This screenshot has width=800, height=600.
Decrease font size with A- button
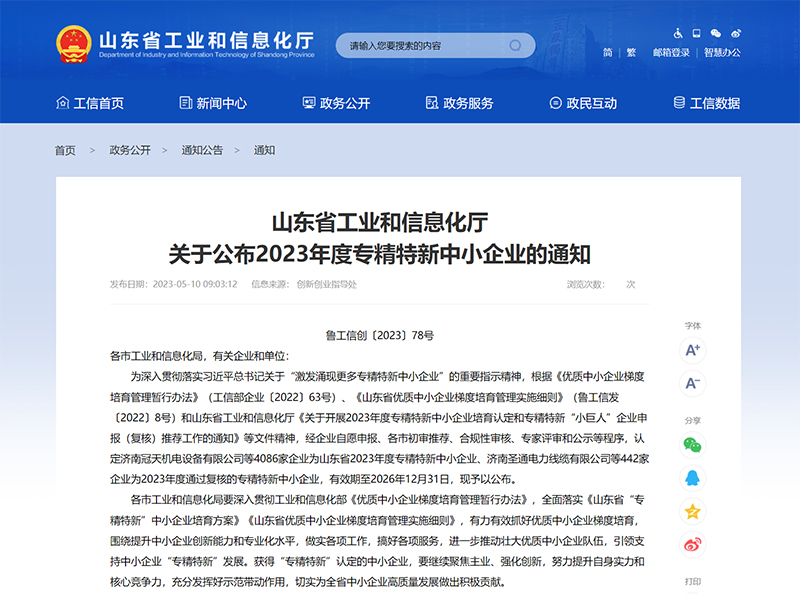[692, 383]
